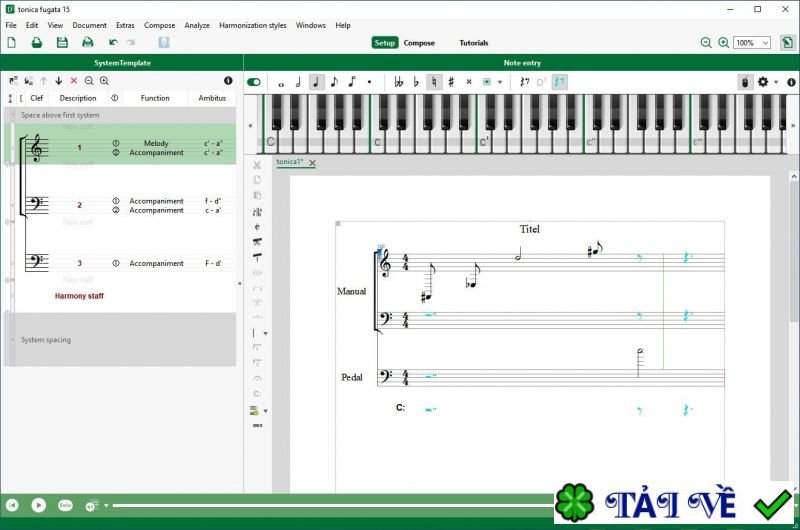800x530 pixels.
Task: Click the open file icon
Action: click(37, 42)
